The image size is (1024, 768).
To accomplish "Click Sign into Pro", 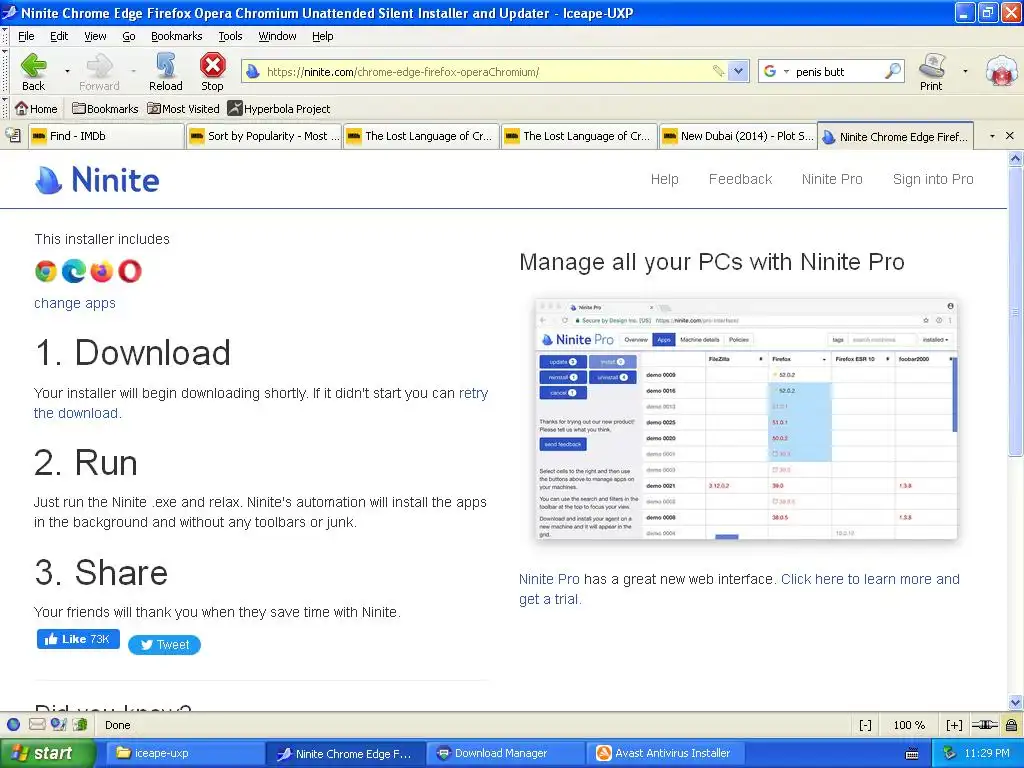I will point(933,179).
